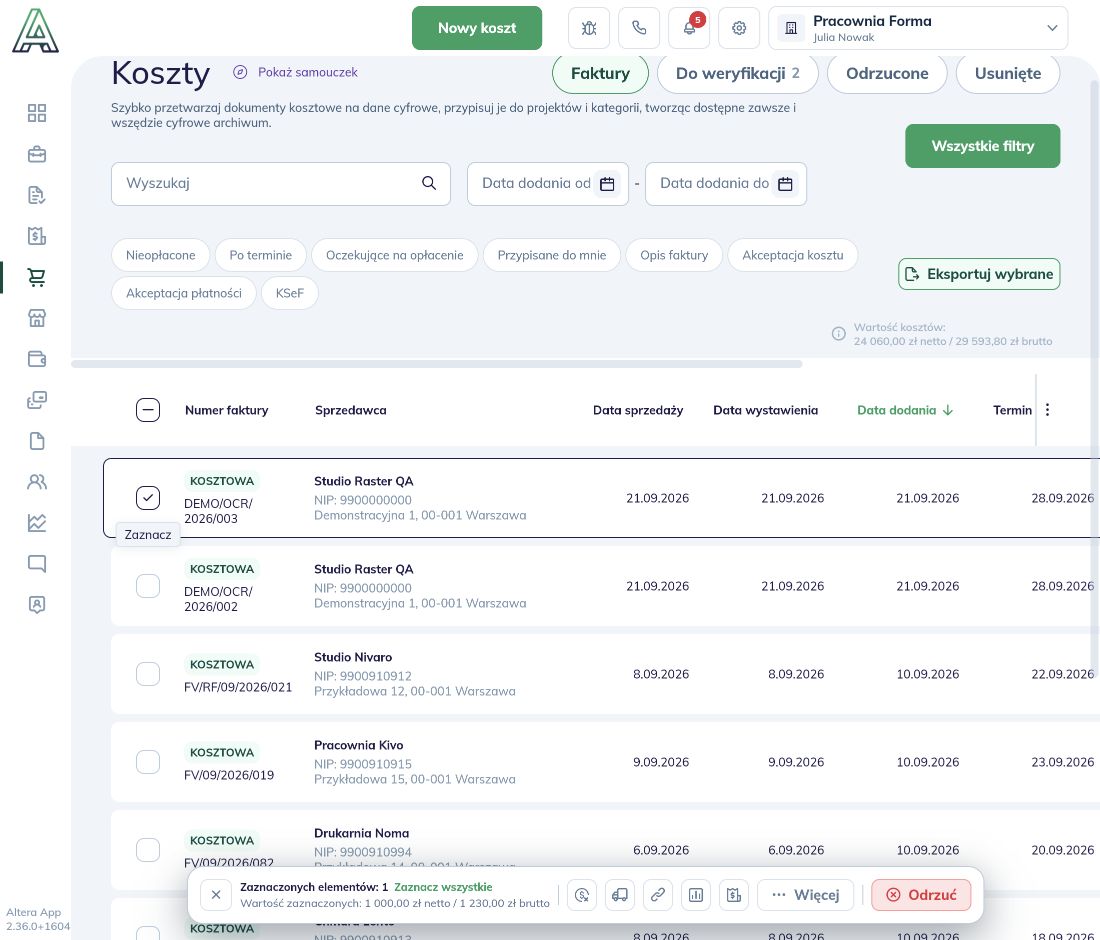Viewport: 1100px width, 940px height.
Task: Switch to the Odrzucone tab
Action: click(887, 74)
